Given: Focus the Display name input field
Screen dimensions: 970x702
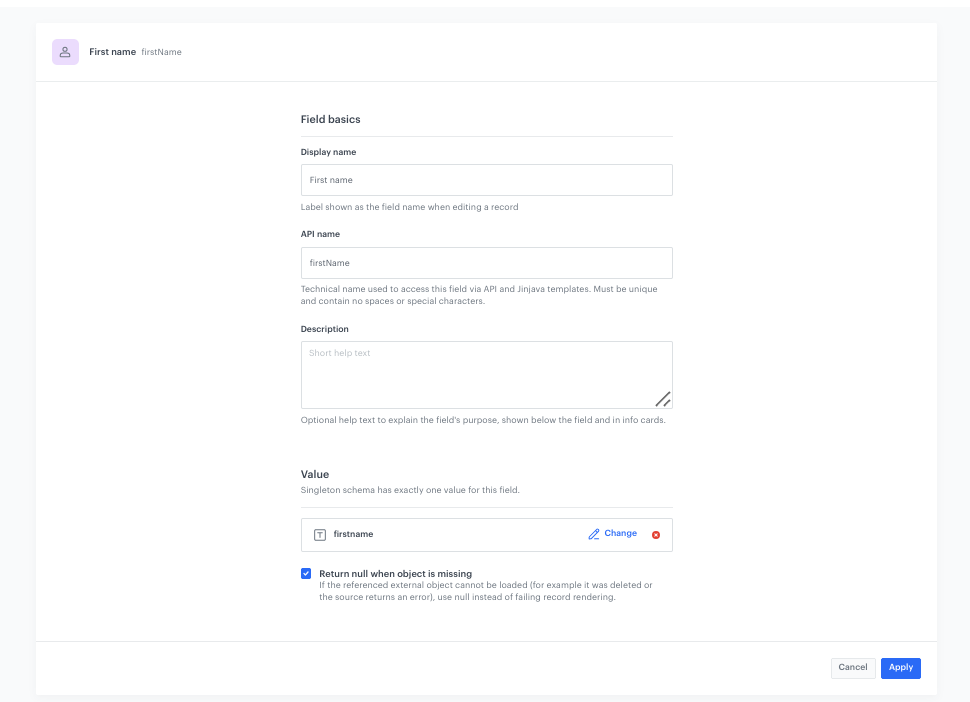Looking at the screenshot, I should click(486, 180).
